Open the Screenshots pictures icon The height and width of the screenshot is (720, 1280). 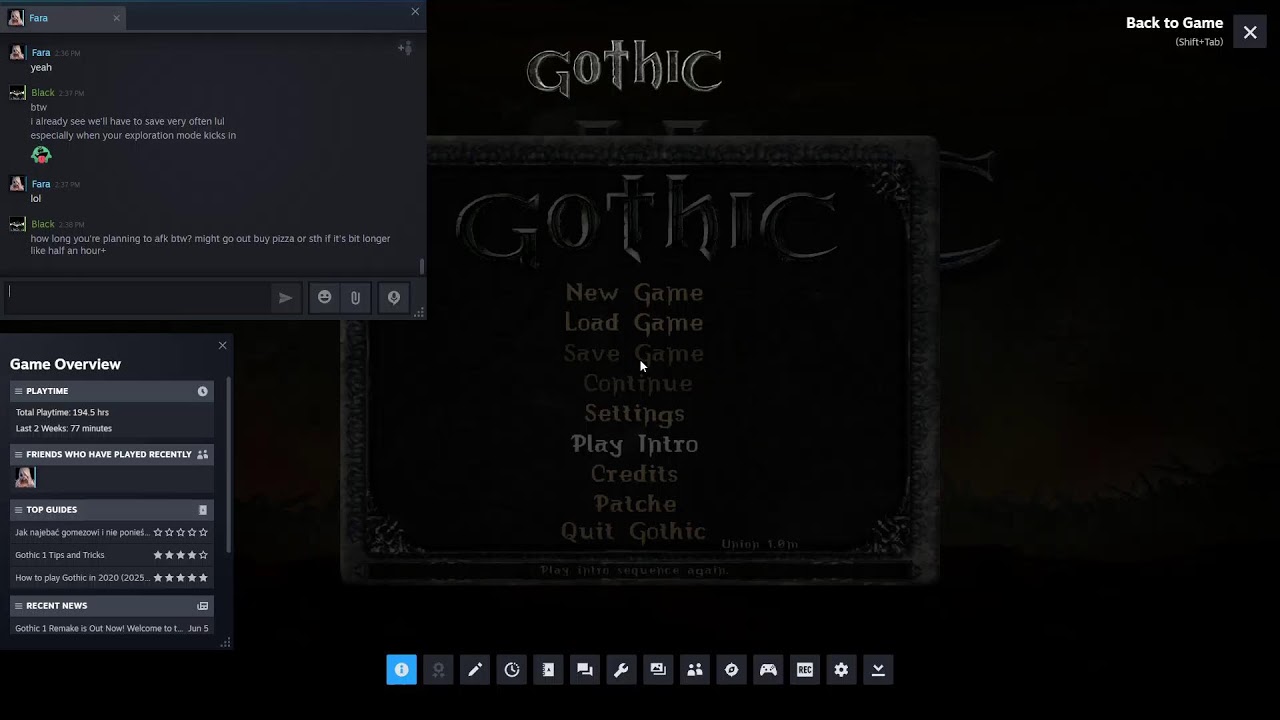tap(658, 670)
